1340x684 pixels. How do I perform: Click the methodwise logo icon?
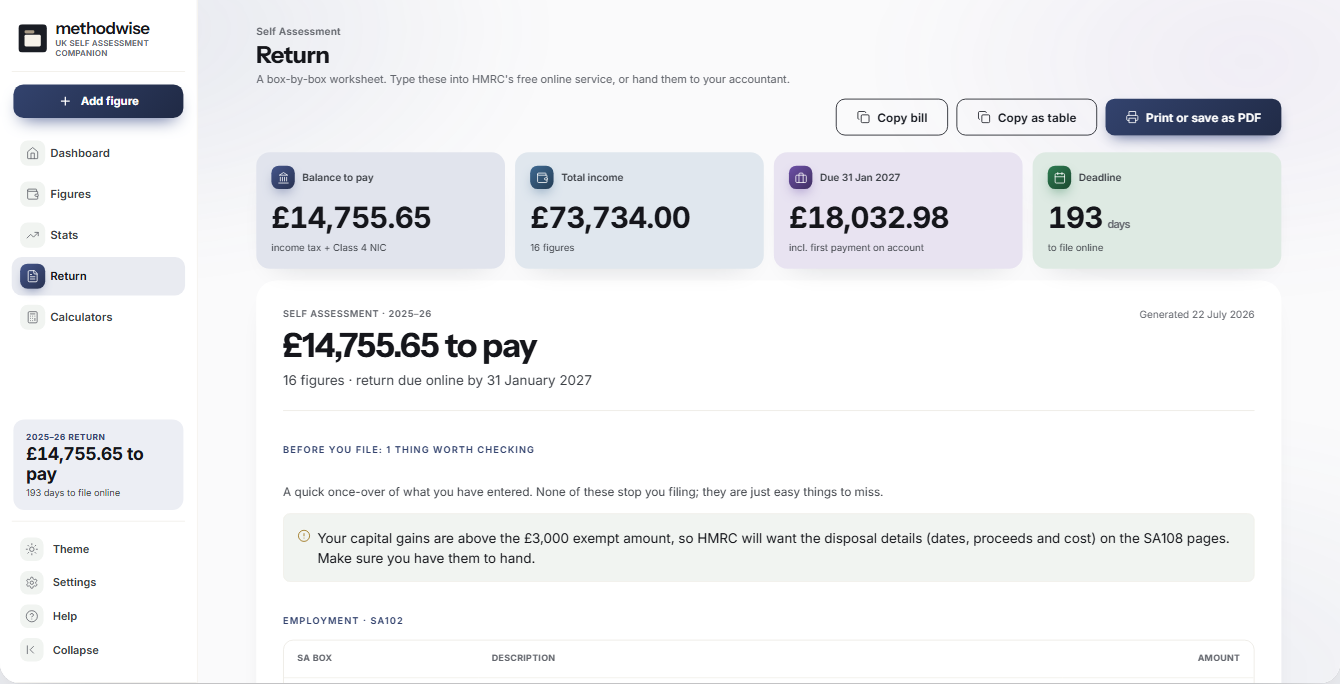(x=33, y=39)
